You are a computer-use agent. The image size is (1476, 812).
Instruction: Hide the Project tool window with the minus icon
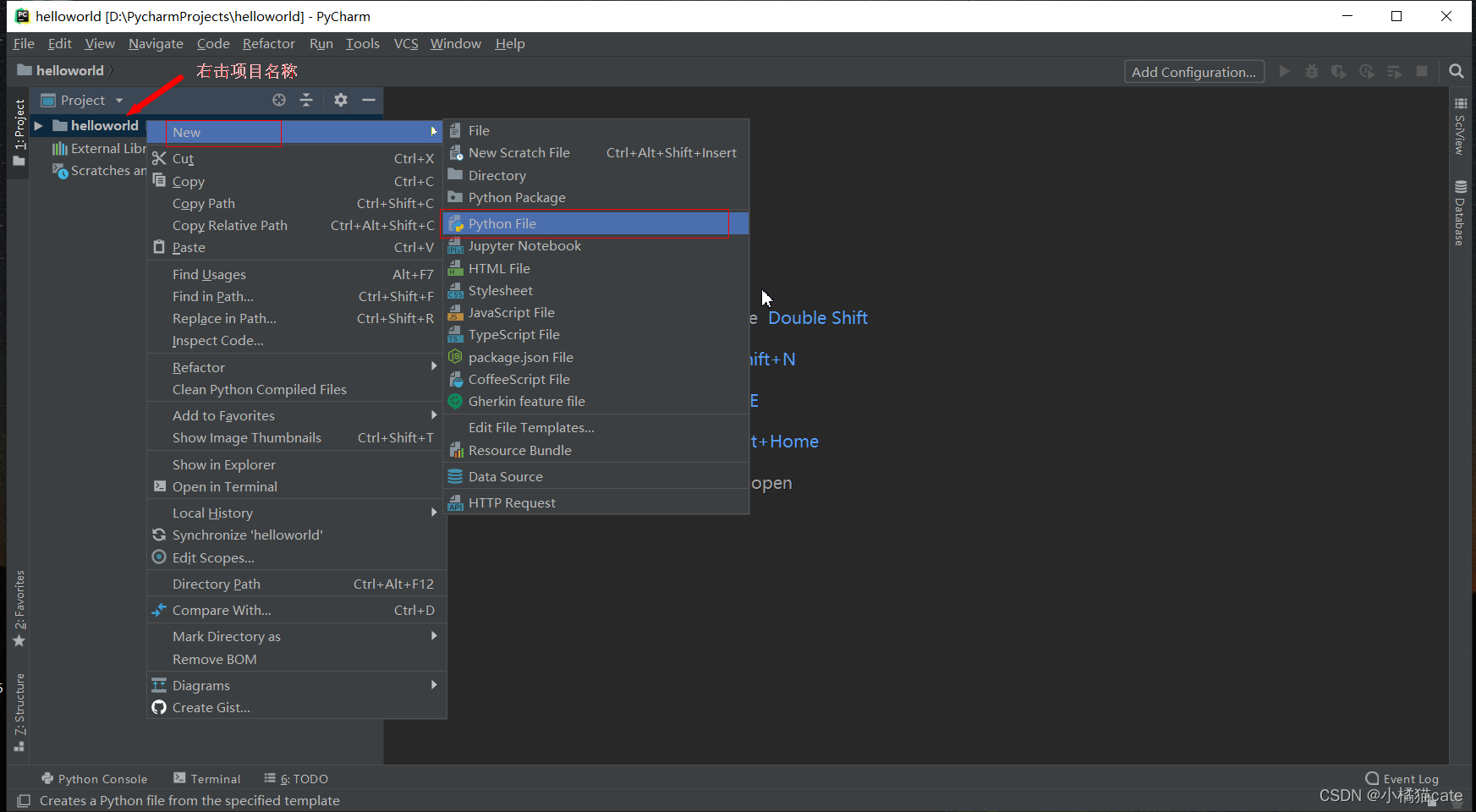[x=368, y=100]
